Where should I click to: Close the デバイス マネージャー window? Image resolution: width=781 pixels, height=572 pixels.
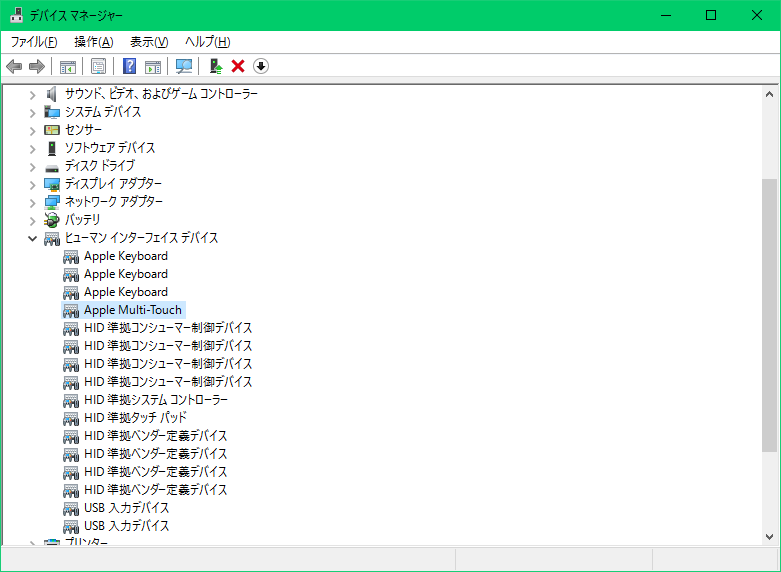click(x=757, y=15)
